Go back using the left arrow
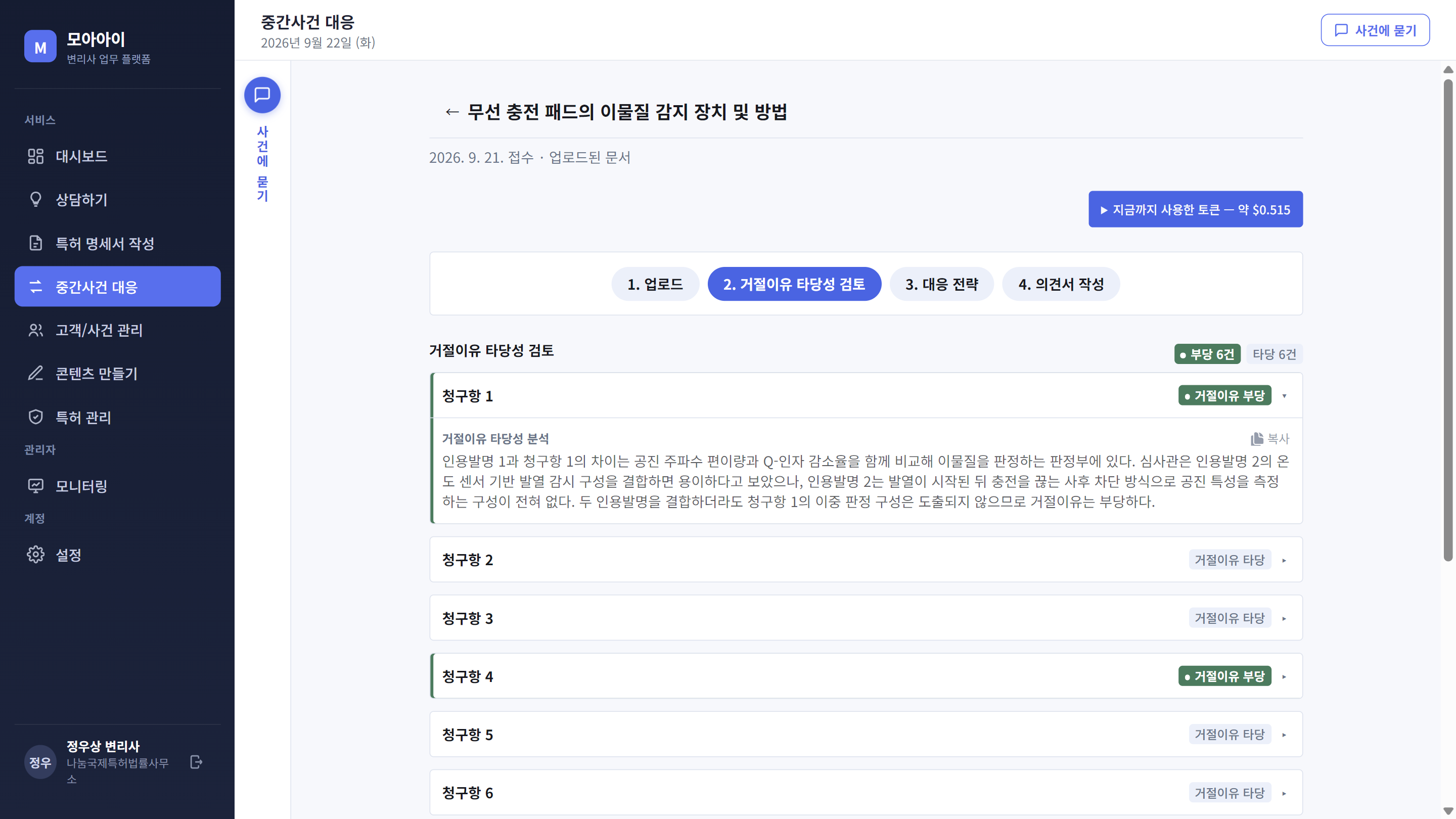The image size is (1456, 819). (451, 112)
